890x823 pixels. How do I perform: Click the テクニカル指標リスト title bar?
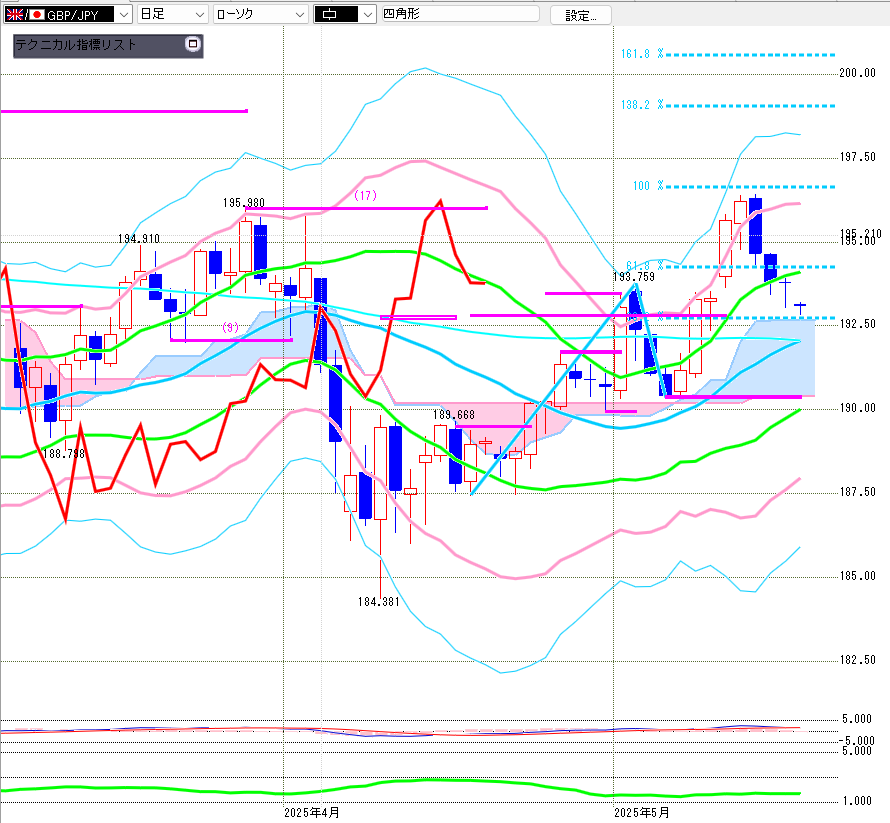point(108,46)
